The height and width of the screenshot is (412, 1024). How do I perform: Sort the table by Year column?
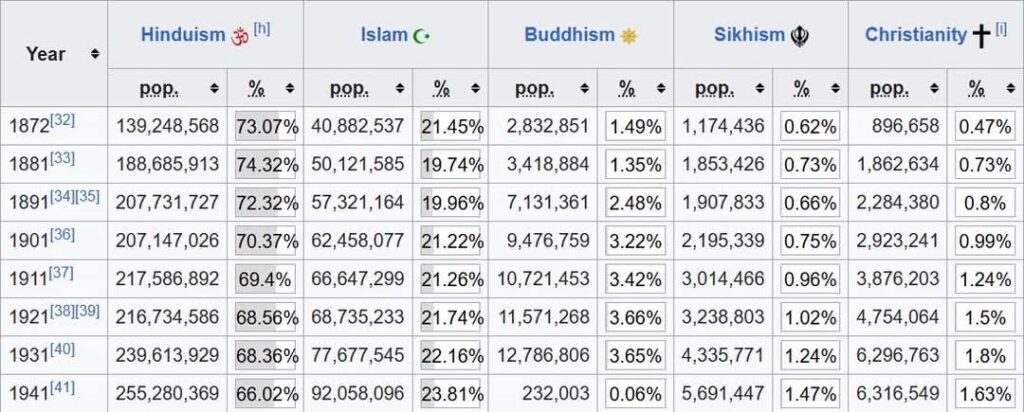click(95, 54)
